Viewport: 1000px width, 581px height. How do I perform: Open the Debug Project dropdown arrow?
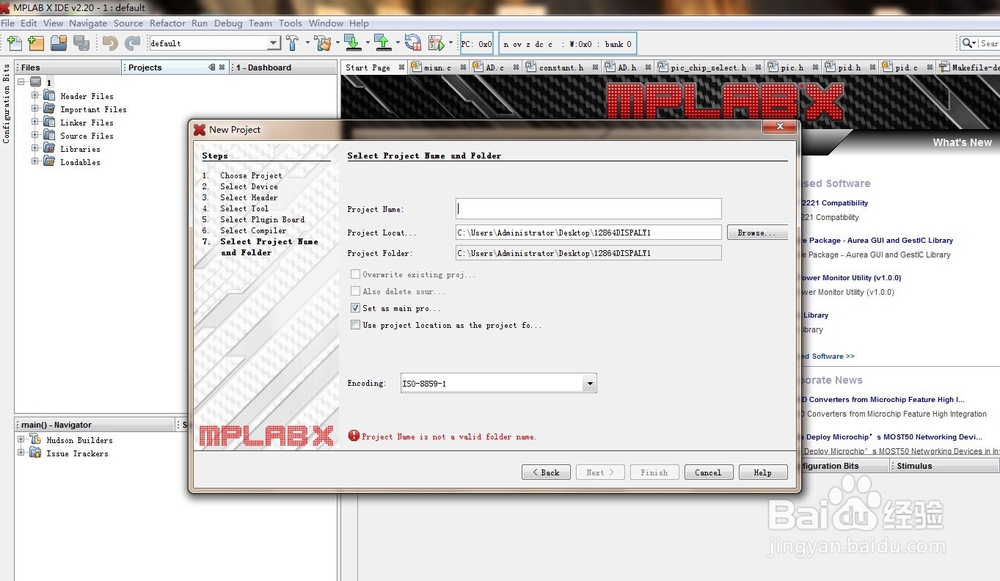click(450, 43)
